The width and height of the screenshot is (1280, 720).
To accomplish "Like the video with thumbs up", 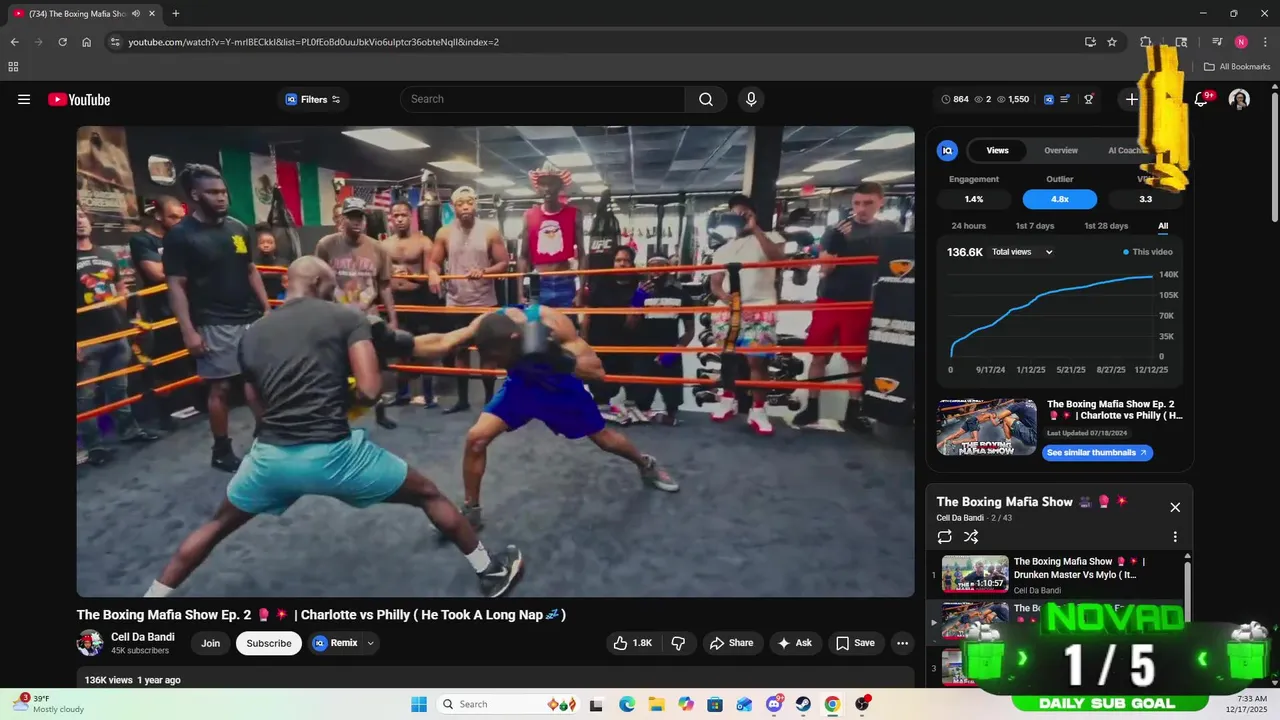I will coord(633,643).
